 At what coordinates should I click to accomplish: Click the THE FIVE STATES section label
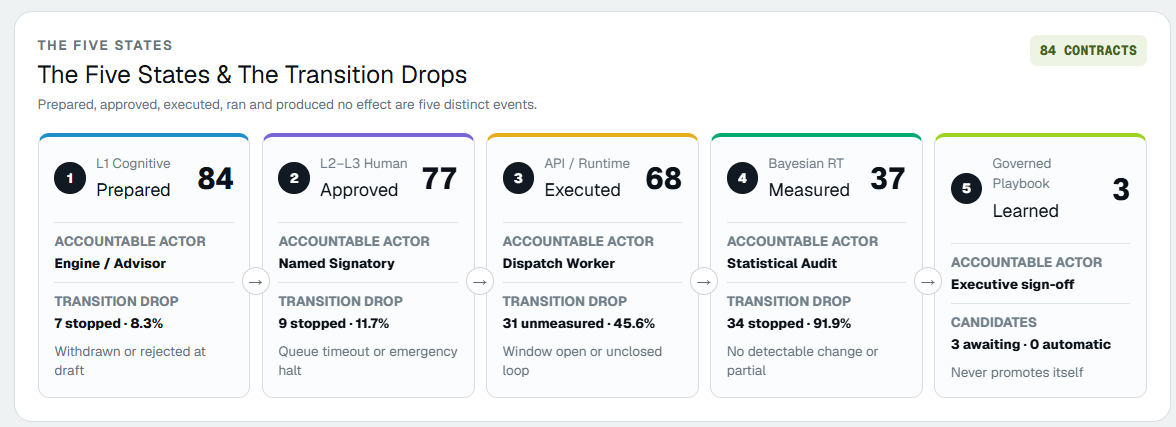105,45
